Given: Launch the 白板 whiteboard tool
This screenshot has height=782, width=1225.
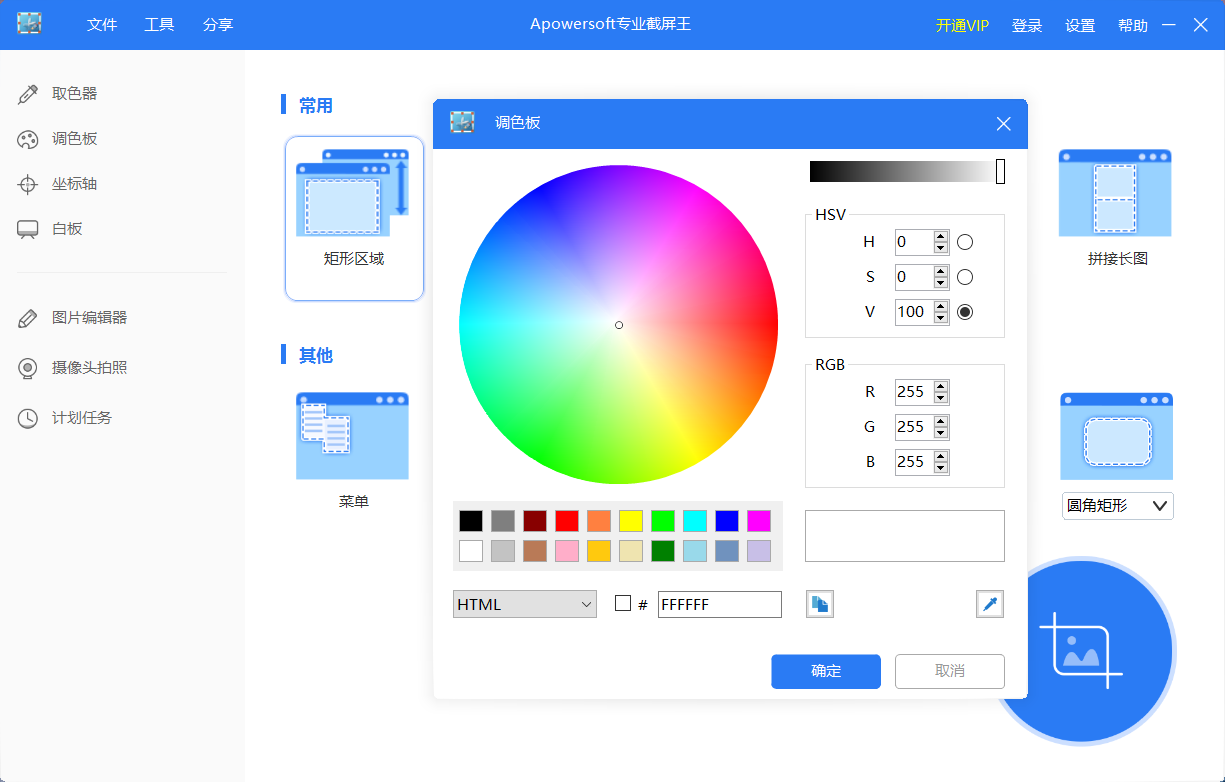Looking at the screenshot, I should [x=67, y=229].
